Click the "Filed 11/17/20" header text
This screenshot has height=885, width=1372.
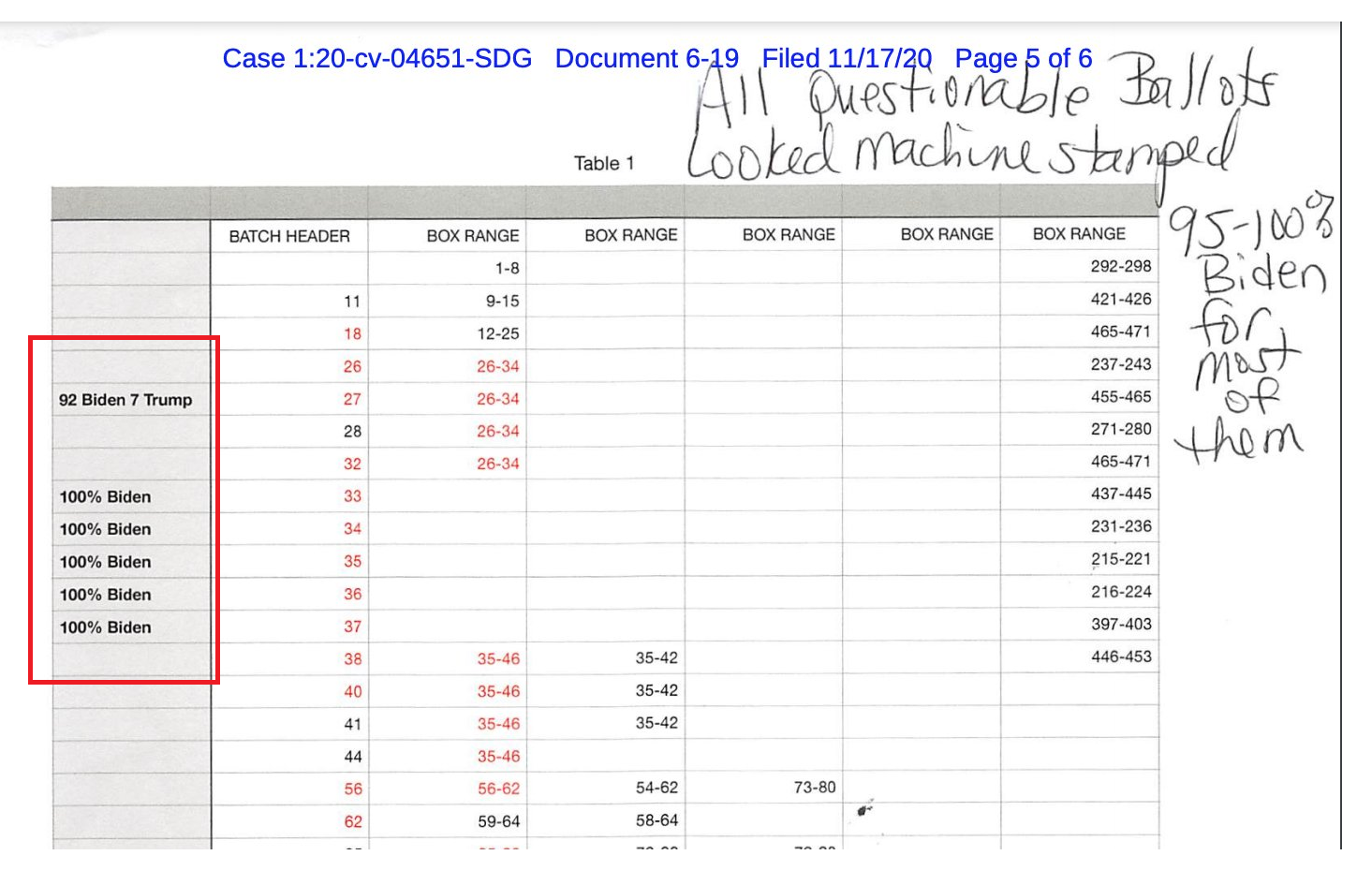846,58
